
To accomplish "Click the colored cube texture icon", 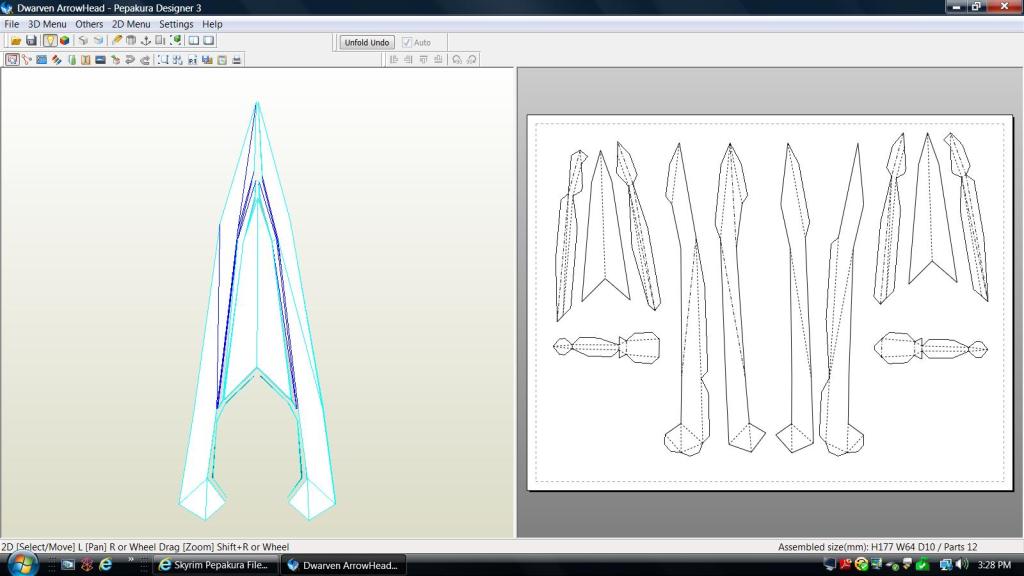I will (x=65, y=40).
